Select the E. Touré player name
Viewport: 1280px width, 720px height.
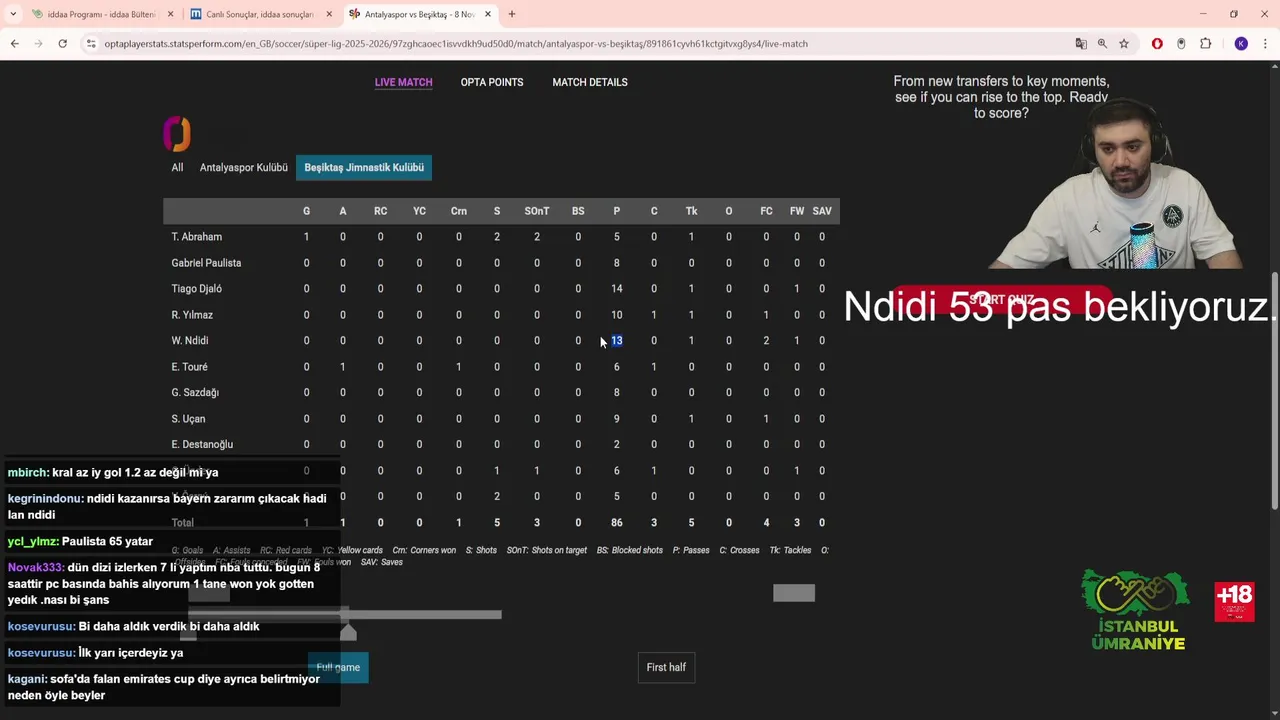coord(190,367)
